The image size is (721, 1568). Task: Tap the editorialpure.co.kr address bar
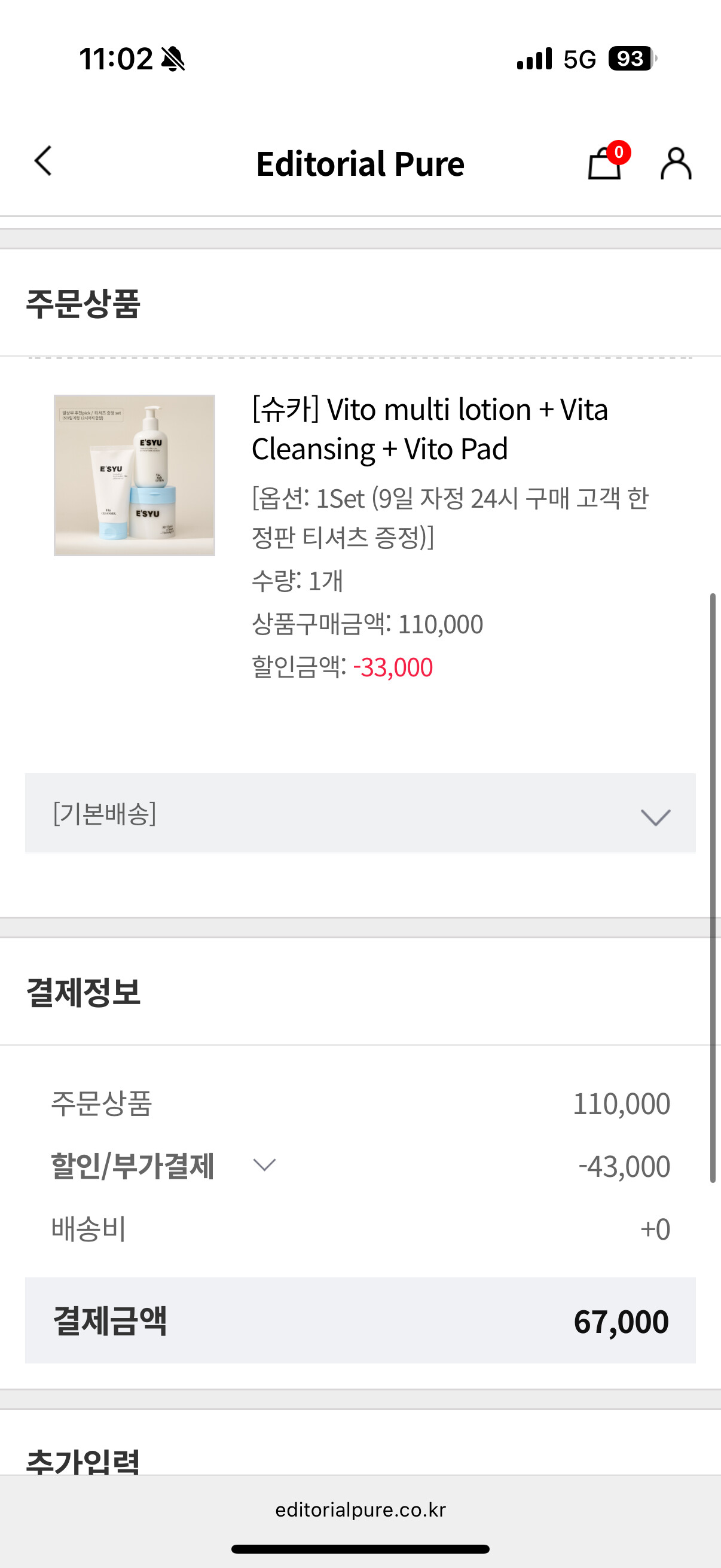point(360,1510)
